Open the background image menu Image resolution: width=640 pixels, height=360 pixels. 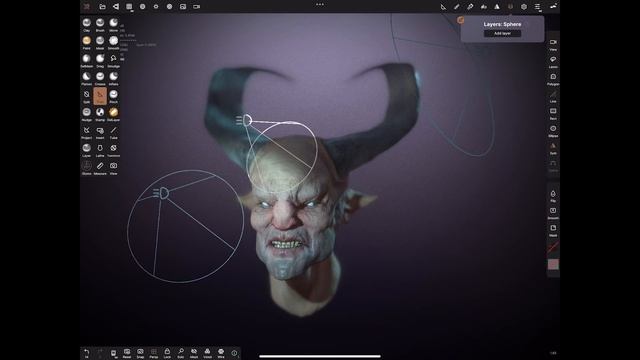(x=183, y=7)
